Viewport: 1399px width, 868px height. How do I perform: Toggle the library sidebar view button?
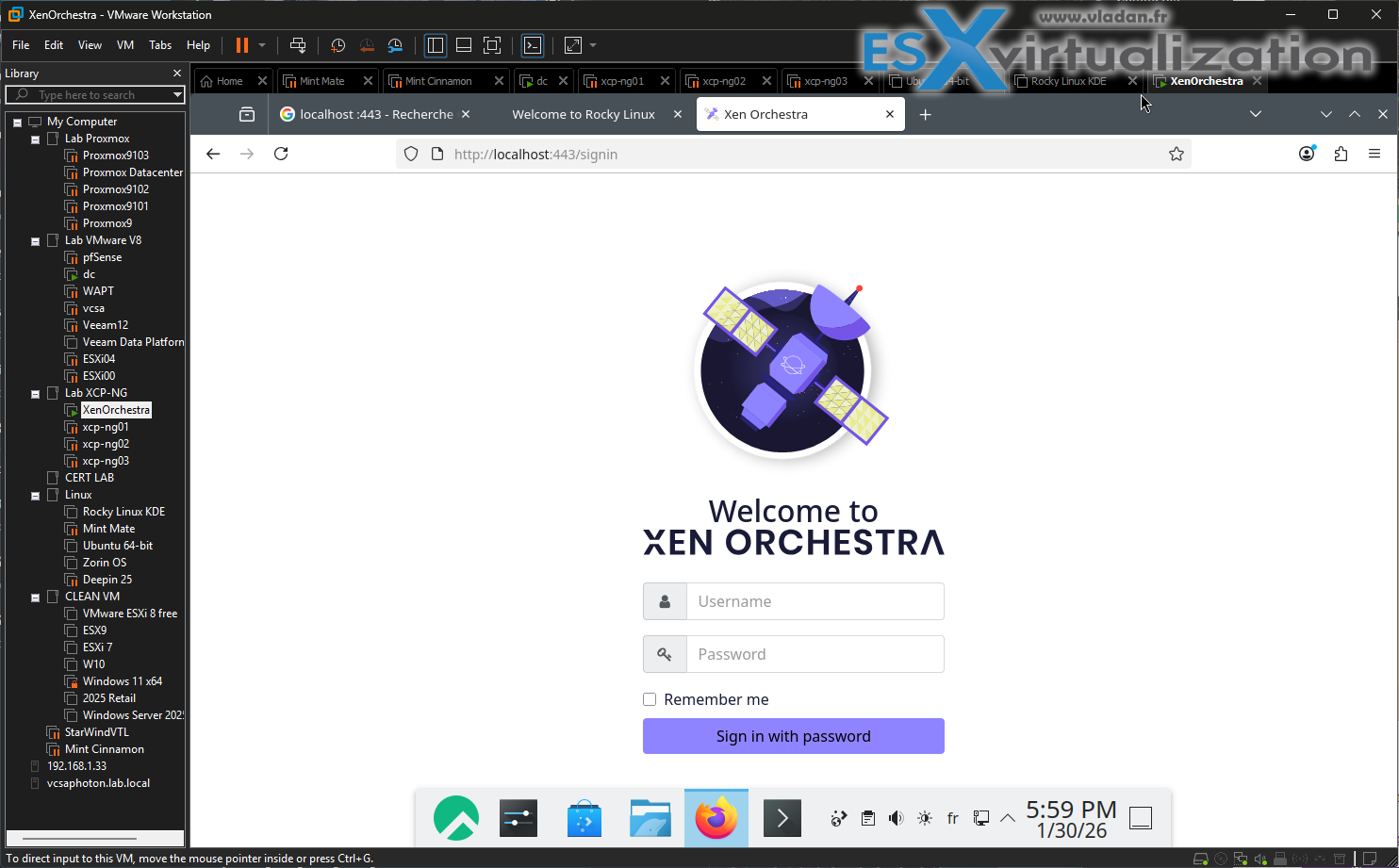tap(435, 45)
